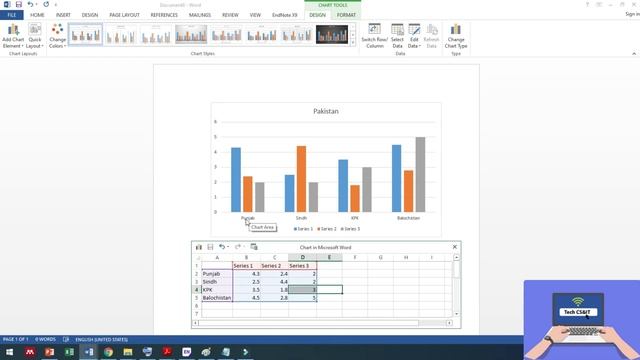Collapse the ribbon with the arrow
640x360 pixels.
coord(634,53)
